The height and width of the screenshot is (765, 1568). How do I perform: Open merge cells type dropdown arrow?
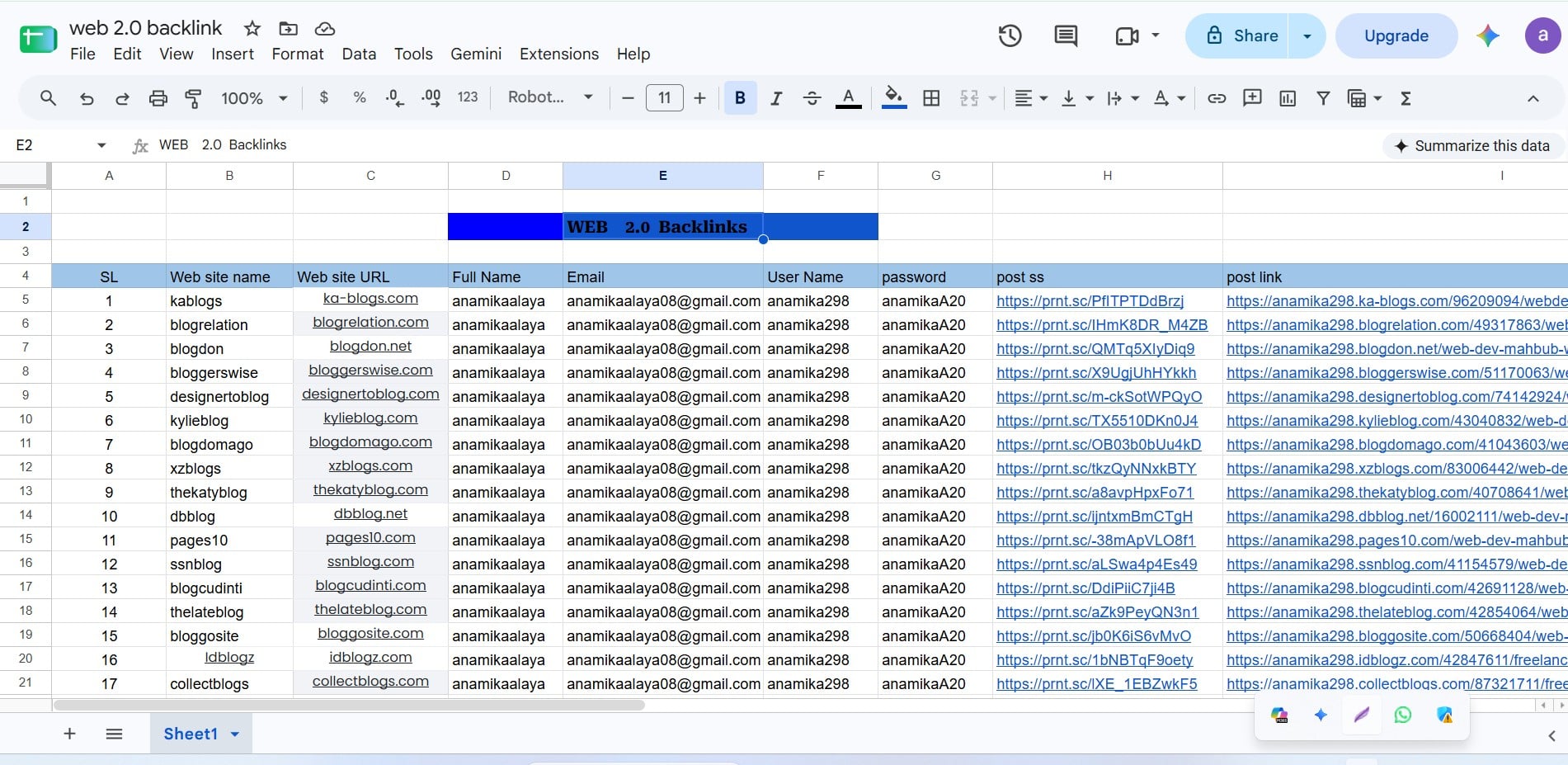tap(992, 98)
